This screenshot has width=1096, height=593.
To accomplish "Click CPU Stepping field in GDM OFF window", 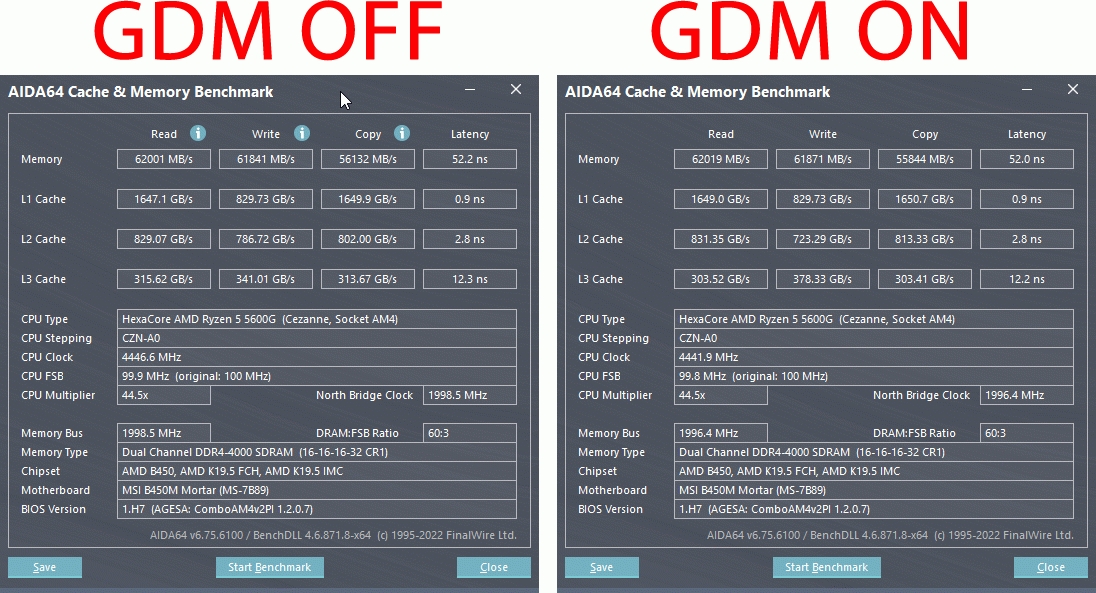I will pos(317,338).
